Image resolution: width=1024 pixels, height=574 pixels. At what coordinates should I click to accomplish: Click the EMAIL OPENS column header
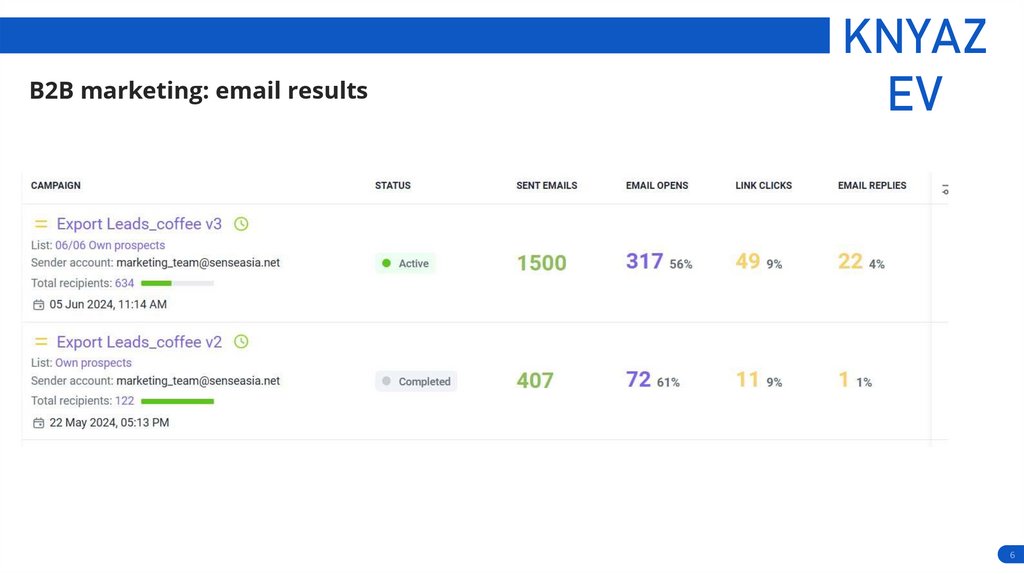(x=657, y=185)
